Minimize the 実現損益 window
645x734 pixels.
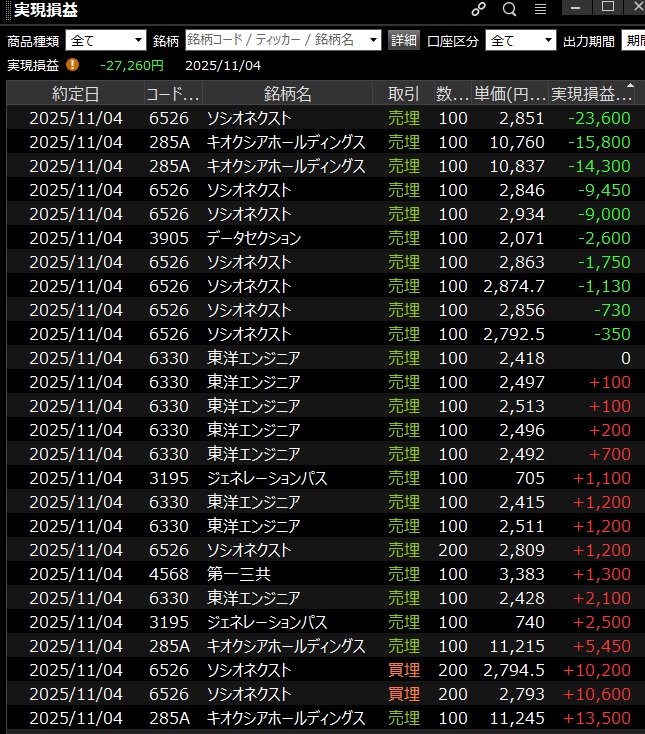point(576,7)
